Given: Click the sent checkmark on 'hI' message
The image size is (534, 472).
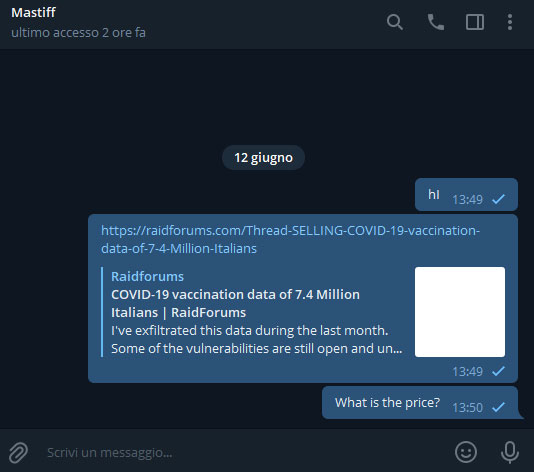Looking at the screenshot, I should pyautogui.click(x=498, y=199).
